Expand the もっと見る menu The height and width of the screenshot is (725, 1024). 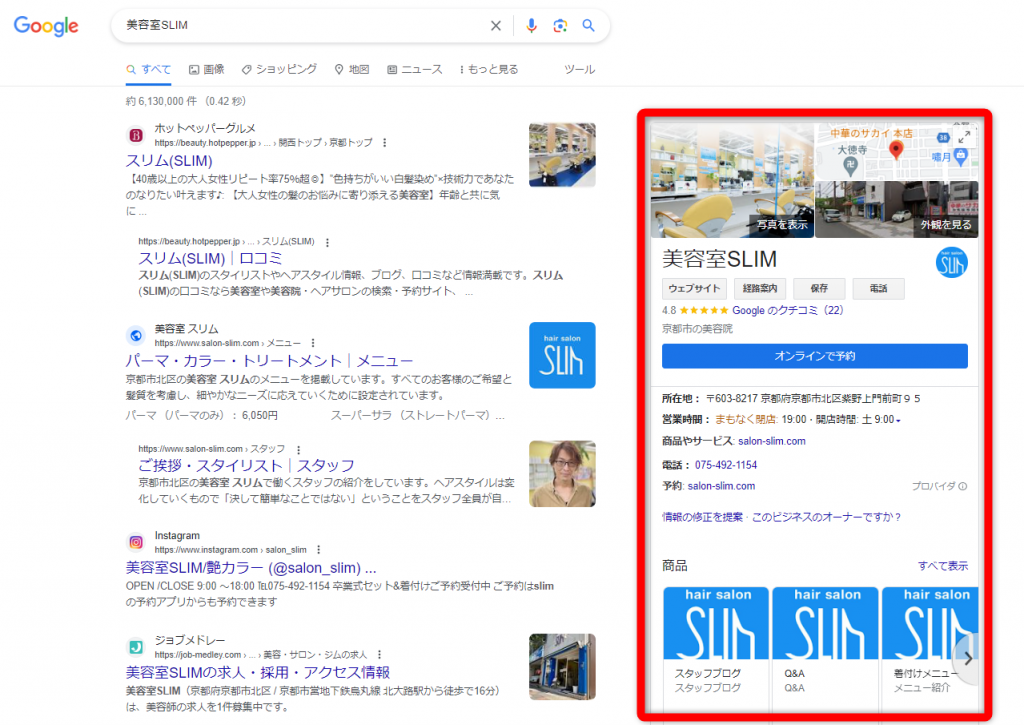(x=489, y=69)
